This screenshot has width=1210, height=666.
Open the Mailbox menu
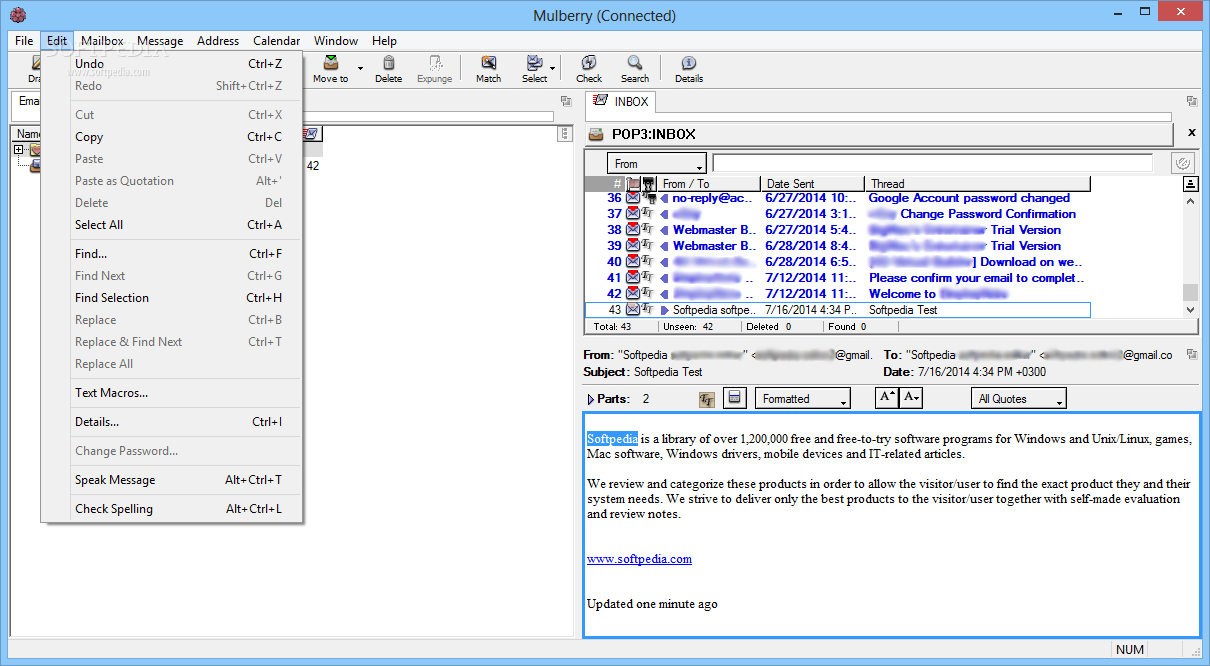click(102, 41)
